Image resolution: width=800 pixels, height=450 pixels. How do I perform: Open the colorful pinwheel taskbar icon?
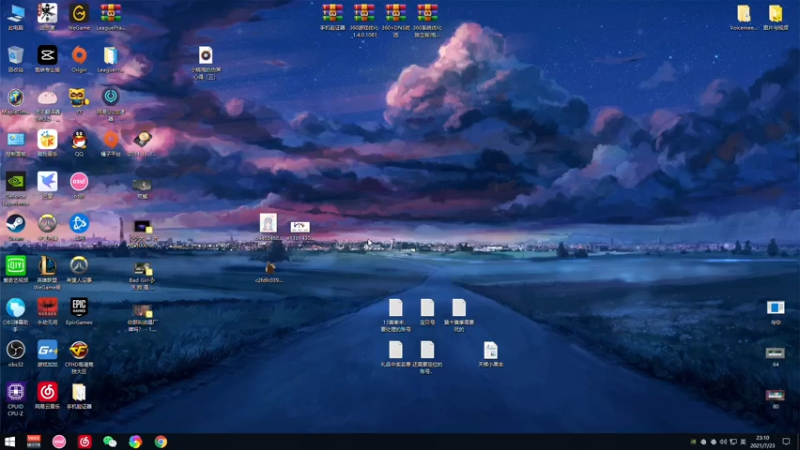[135, 441]
